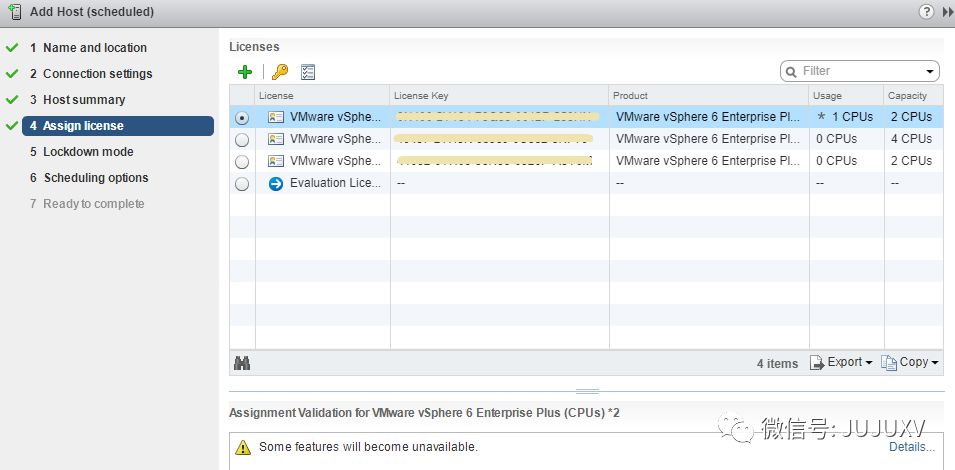This screenshot has width=955, height=470.
Task: Click the '* 1 CPUs' usage cell
Action: point(845,117)
